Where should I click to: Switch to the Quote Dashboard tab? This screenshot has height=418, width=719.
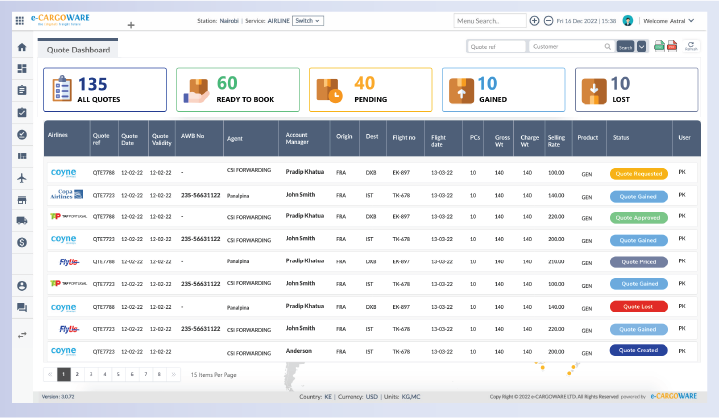click(x=78, y=50)
